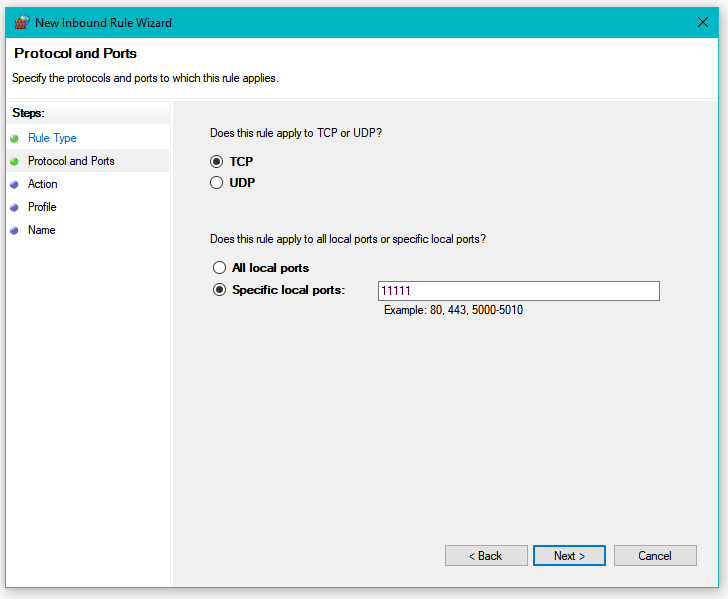Select the Protocol and Ports step
Image resolution: width=728 pixels, height=599 pixels.
pyautogui.click(x=71, y=161)
